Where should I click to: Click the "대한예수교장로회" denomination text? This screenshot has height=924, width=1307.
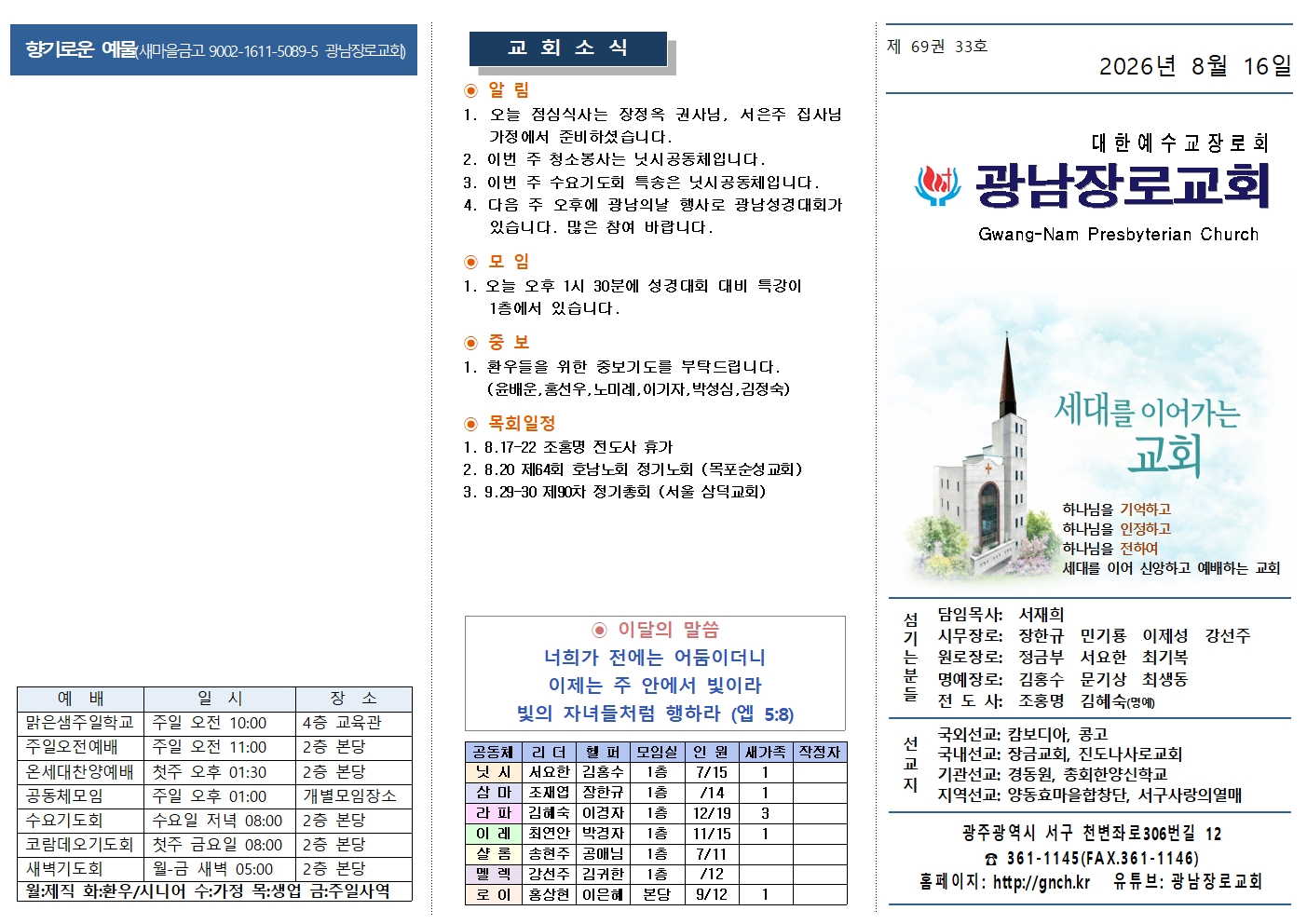pyautogui.click(x=1180, y=143)
